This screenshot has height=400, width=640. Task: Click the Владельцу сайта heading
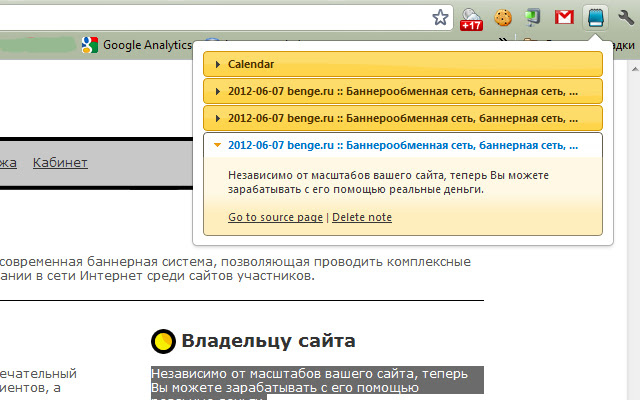click(268, 341)
